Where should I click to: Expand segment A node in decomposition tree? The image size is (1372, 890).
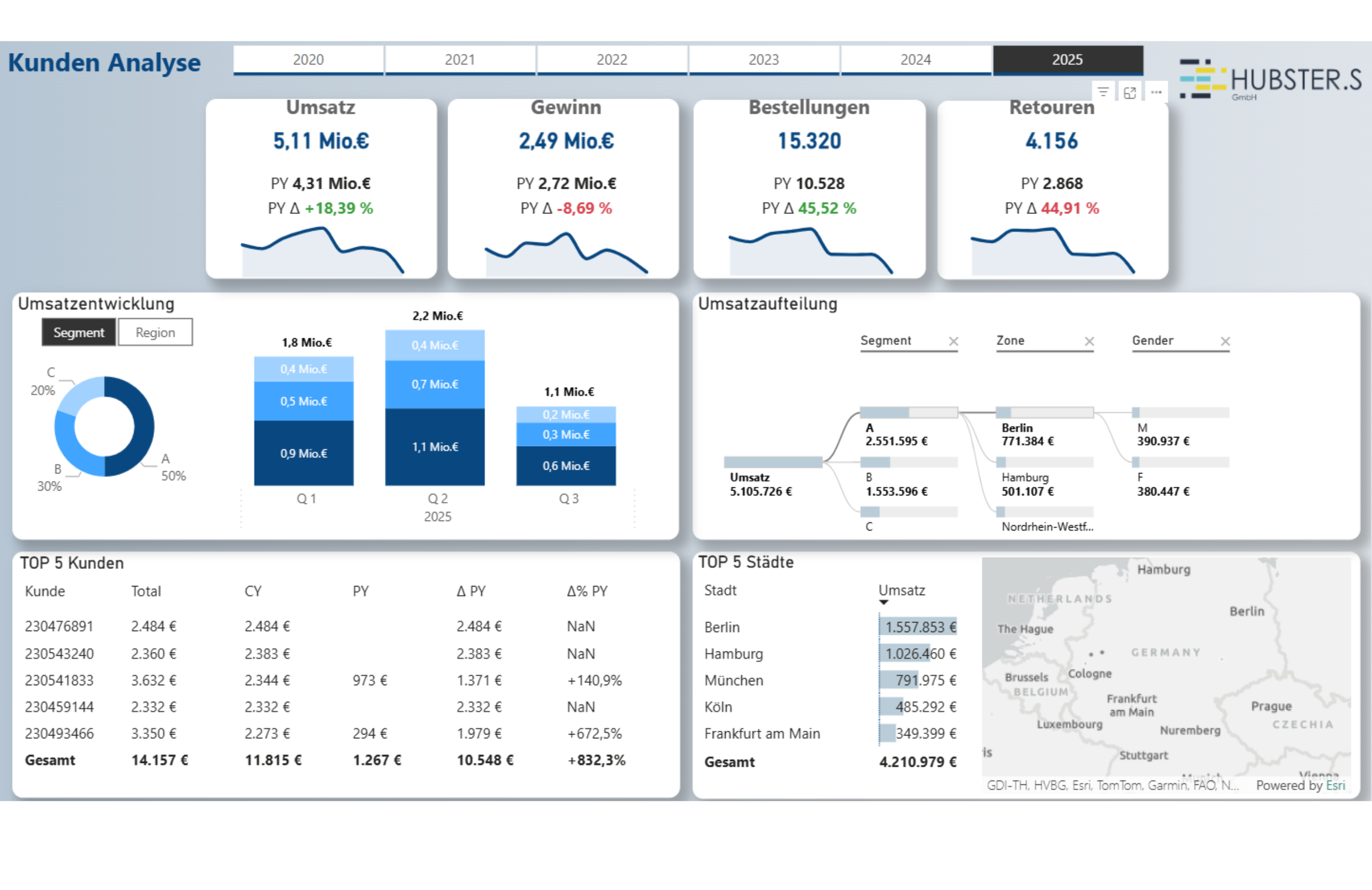point(908,413)
